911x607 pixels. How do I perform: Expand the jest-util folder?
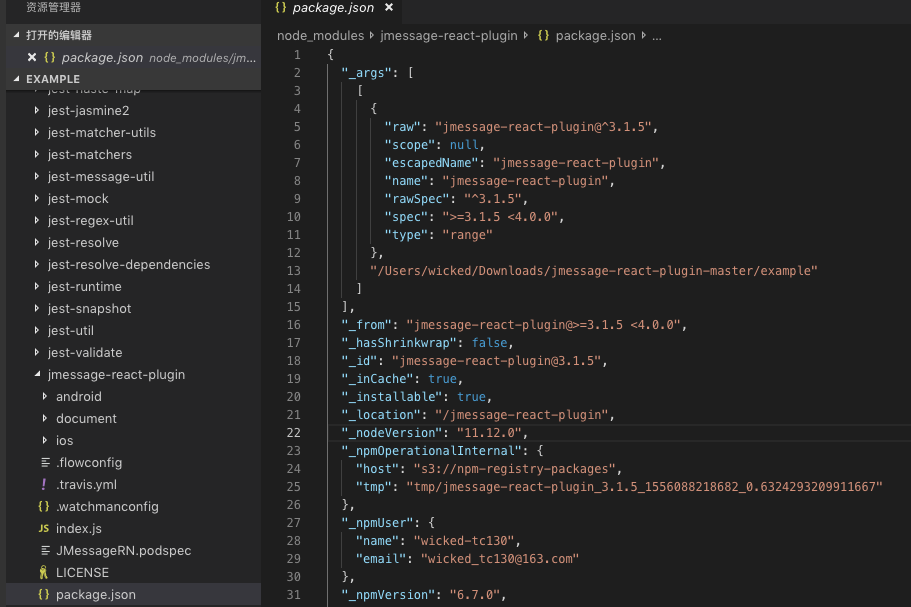[x=37, y=331]
